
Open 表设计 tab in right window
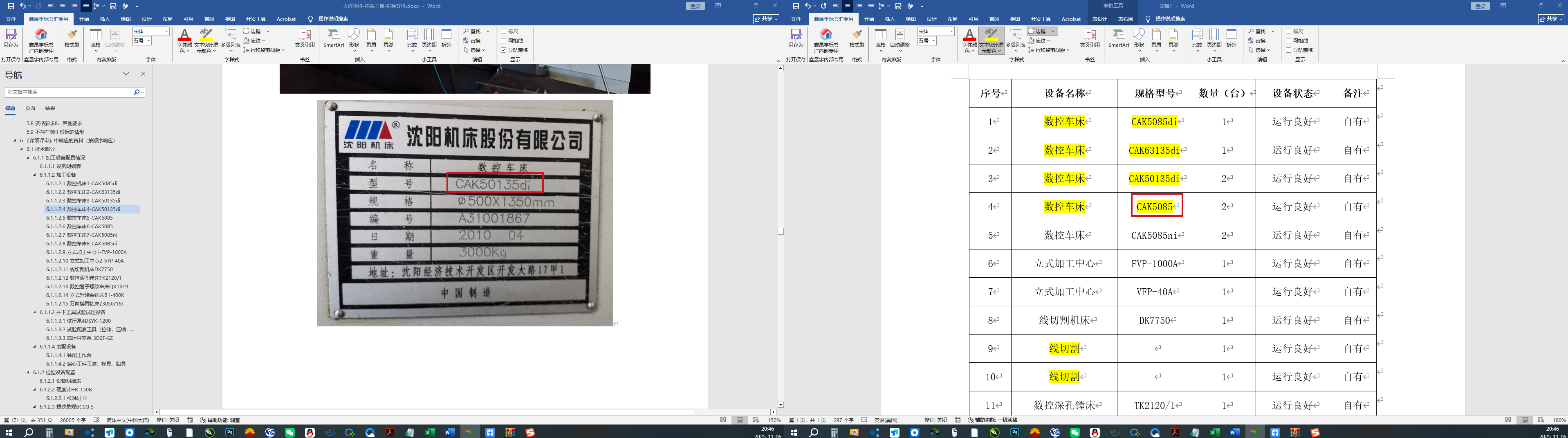(x=1099, y=19)
